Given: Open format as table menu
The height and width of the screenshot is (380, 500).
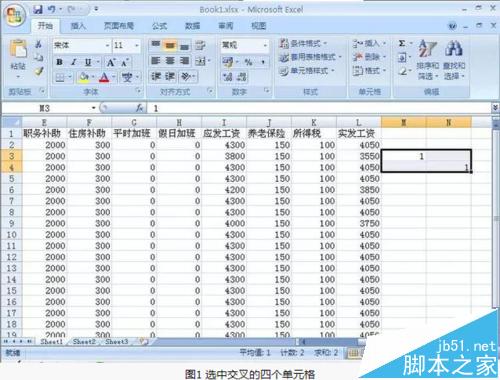Looking at the screenshot, I should click(x=310, y=57).
